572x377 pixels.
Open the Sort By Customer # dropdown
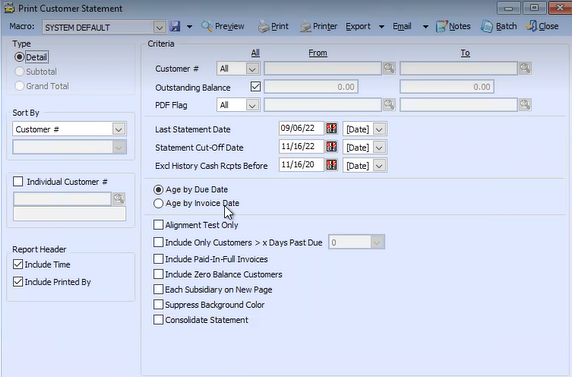(x=119, y=129)
